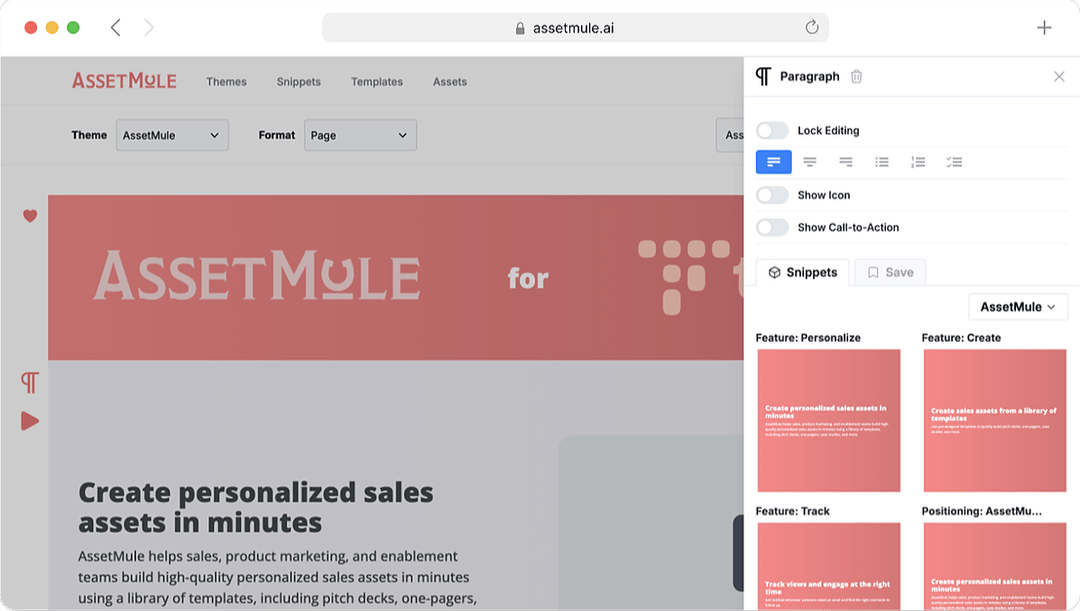1080x611 pixels.
Task: Click the Feature: Personalize snippet thumbnail
Action: point(828,420)
